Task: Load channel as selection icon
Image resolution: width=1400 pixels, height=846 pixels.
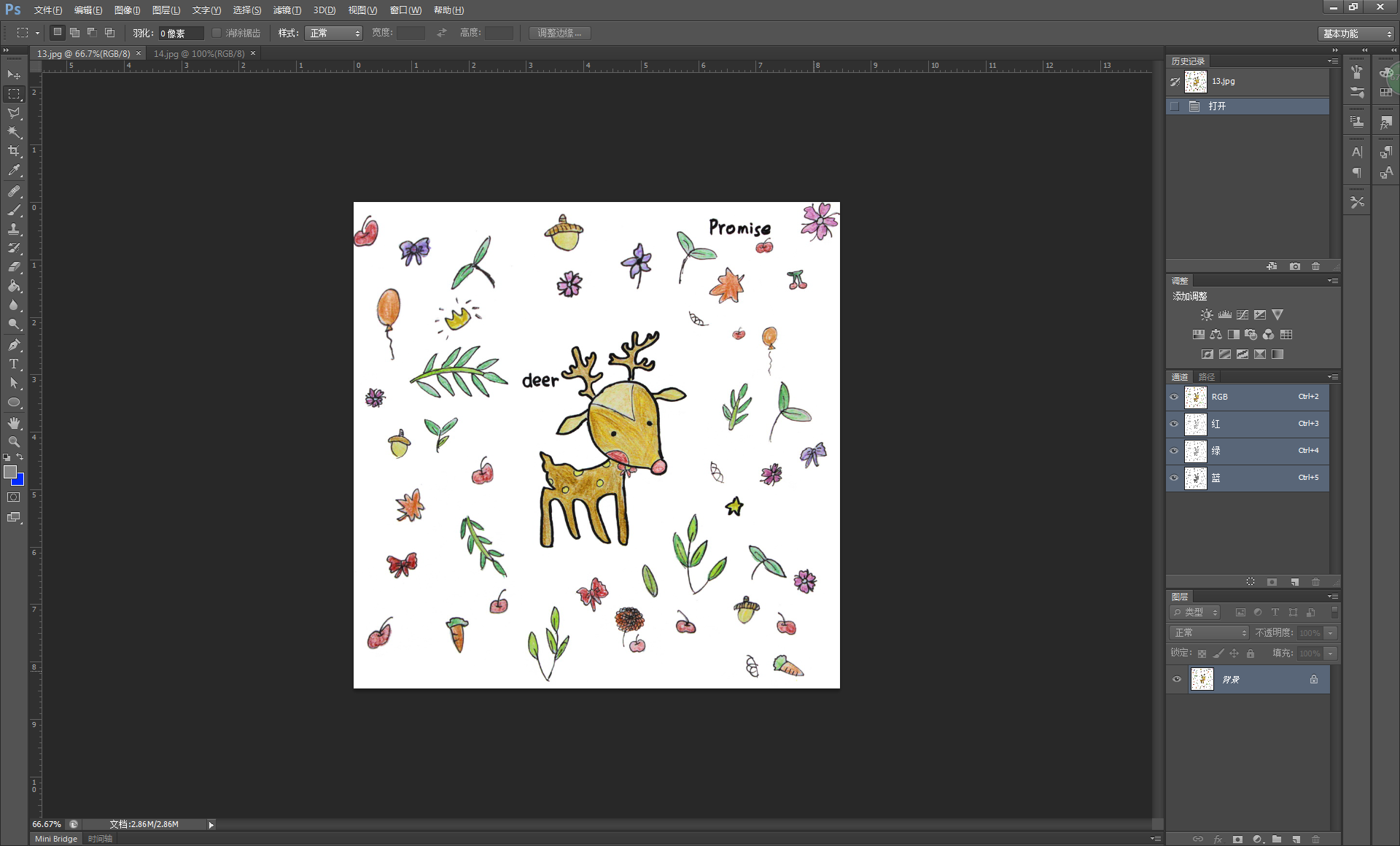Action: tap(1251, 582)
